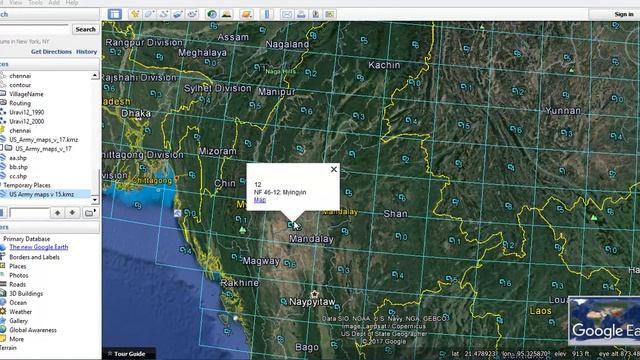This screenshot has width=640, height=360.
Task: Select bb.shp in Places list
Action: [x=18, y=167]
